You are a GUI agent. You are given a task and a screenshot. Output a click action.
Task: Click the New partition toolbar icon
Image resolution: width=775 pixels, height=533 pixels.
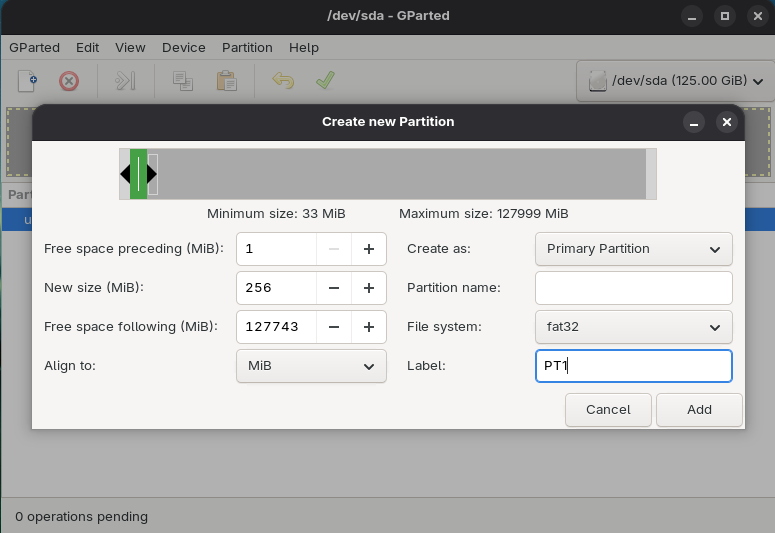(28, 80)
